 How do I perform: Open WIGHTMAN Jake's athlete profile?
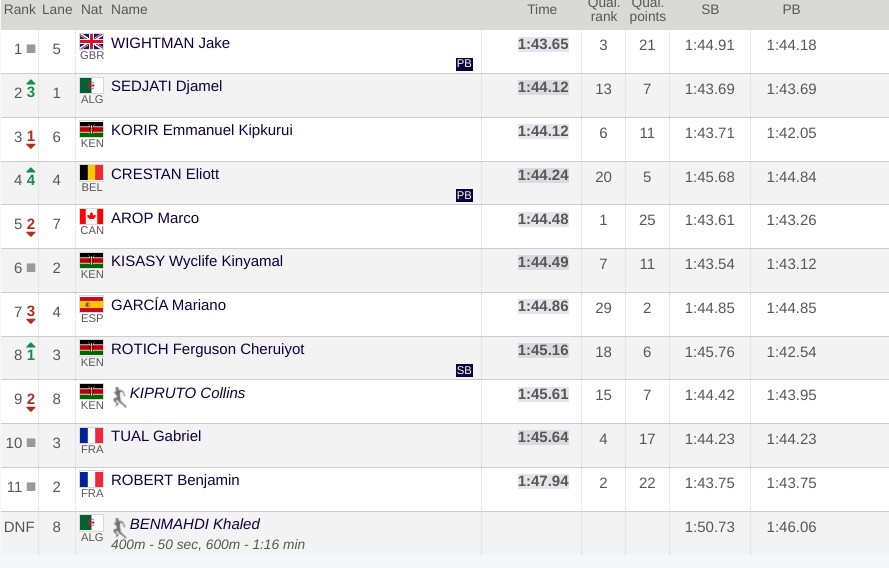click(170, 43)
